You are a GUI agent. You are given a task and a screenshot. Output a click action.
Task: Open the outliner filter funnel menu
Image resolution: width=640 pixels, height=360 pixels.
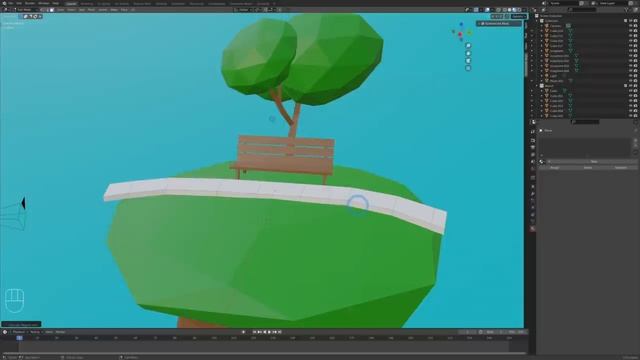(x=627, y=10)
